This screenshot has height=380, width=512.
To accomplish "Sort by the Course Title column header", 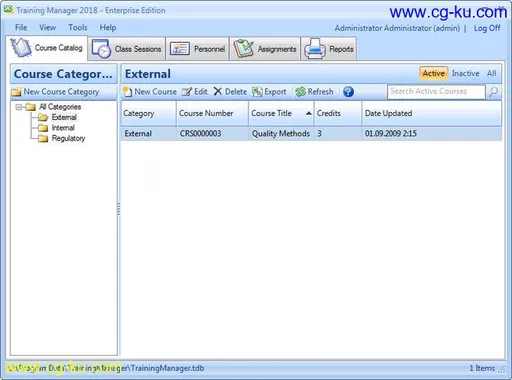I will point(281,113).
